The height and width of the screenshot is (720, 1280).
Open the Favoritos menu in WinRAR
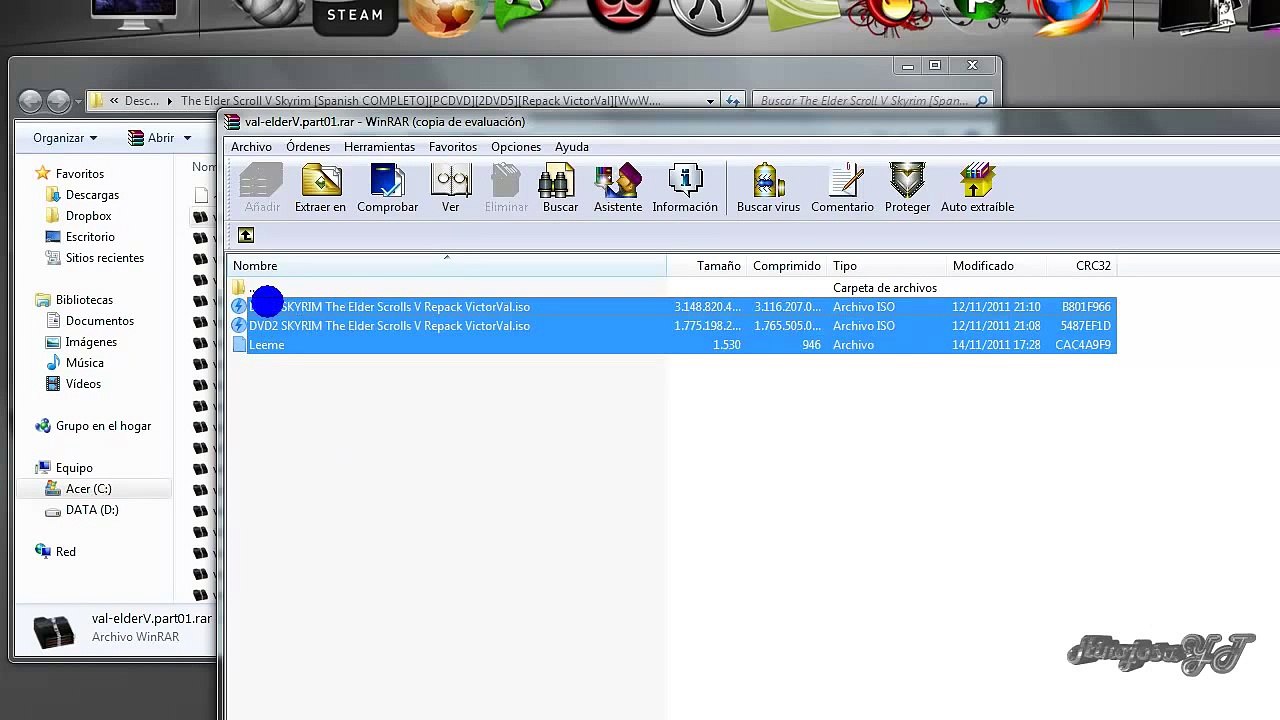pos(453,147)
